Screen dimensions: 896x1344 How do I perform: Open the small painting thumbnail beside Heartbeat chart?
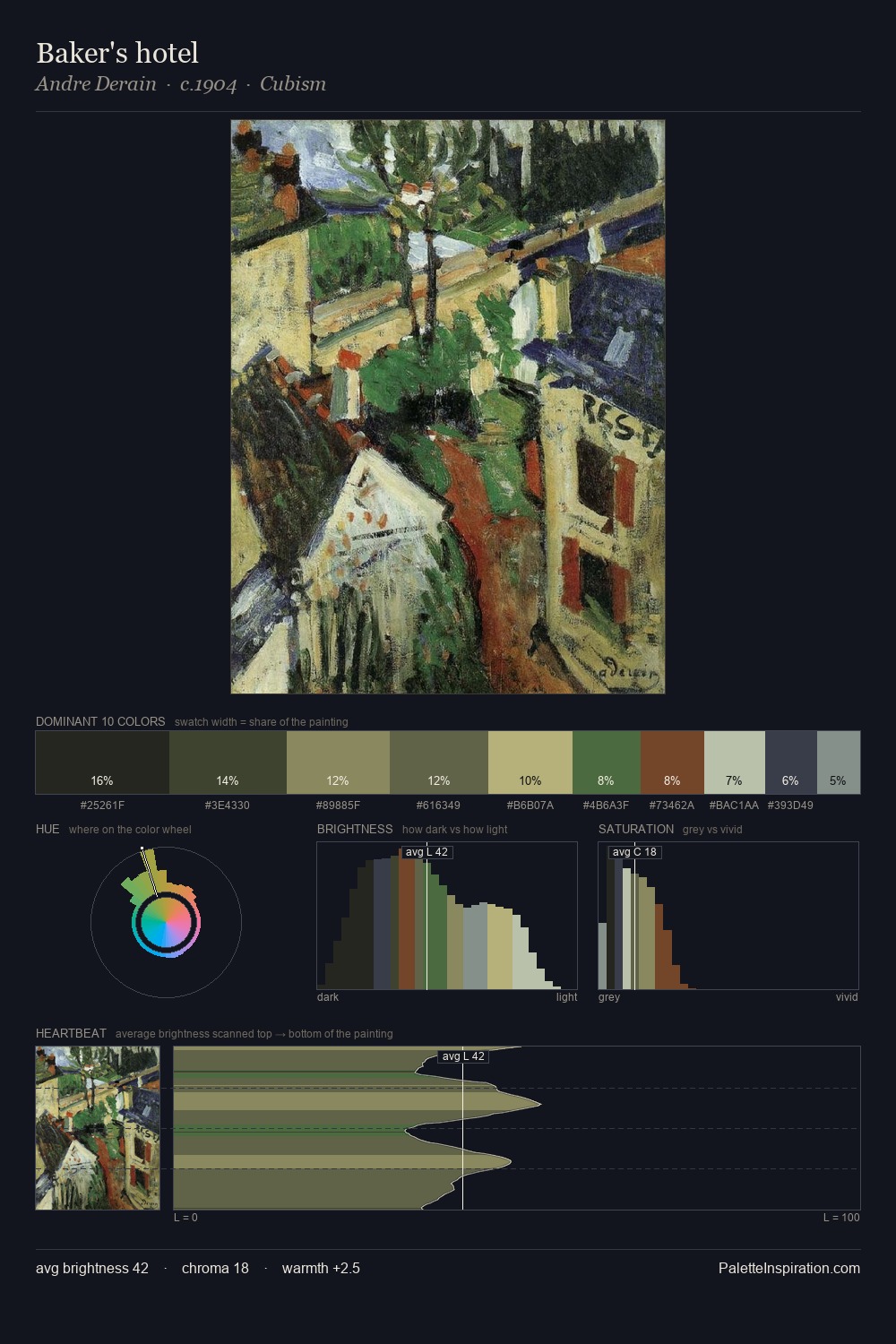98,1128
